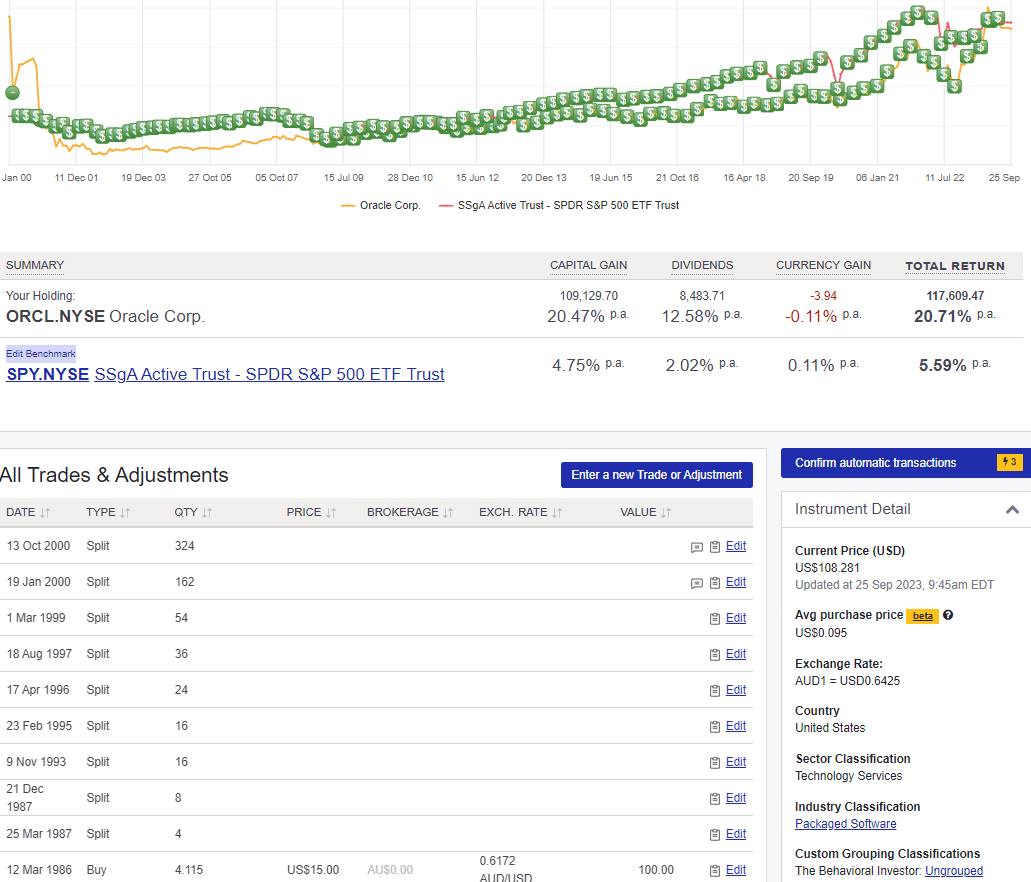The image size is (1031, 882).
Task: Open the Ungrouped custom grouping link
Action: coord(953,870)
